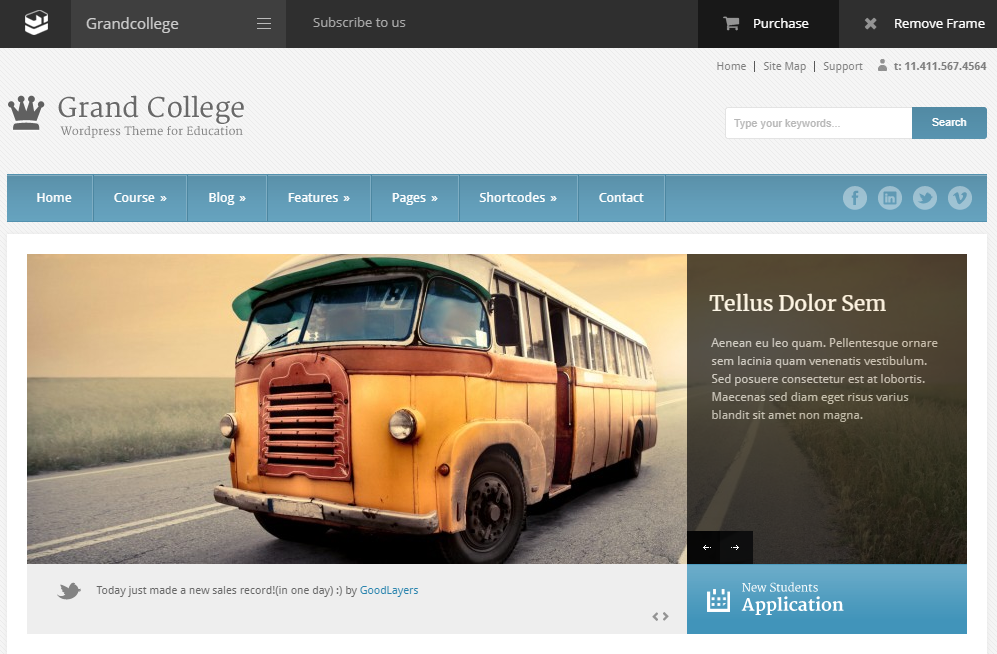997x654 pixels.
Task: Click the slider next arrow
Action: (x=735, y=547)
